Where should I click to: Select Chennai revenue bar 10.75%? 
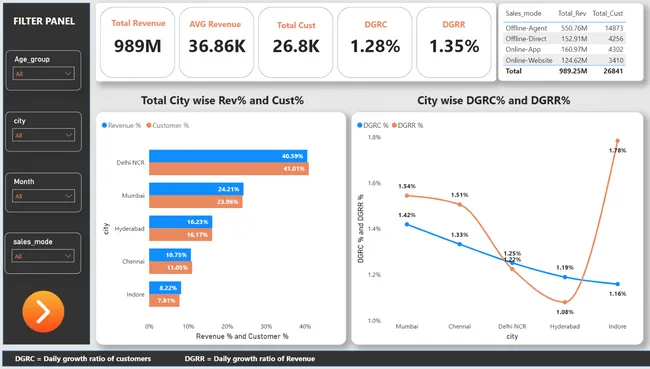[170, 255]
